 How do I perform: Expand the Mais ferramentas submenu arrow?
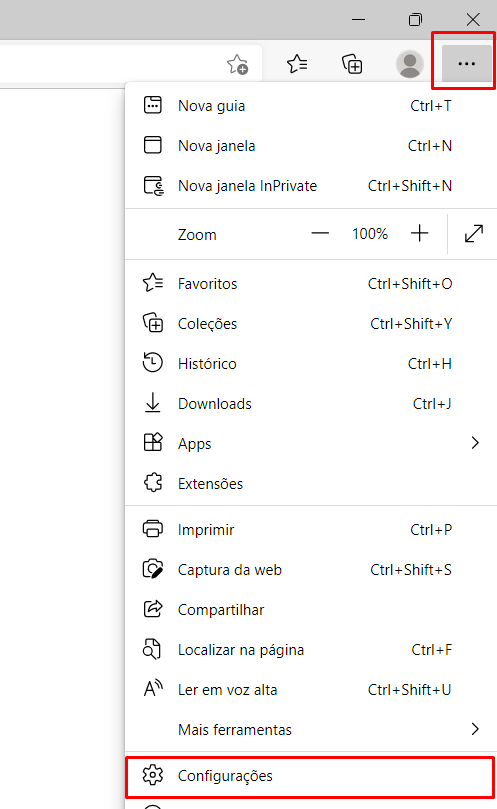click(475, 729)
